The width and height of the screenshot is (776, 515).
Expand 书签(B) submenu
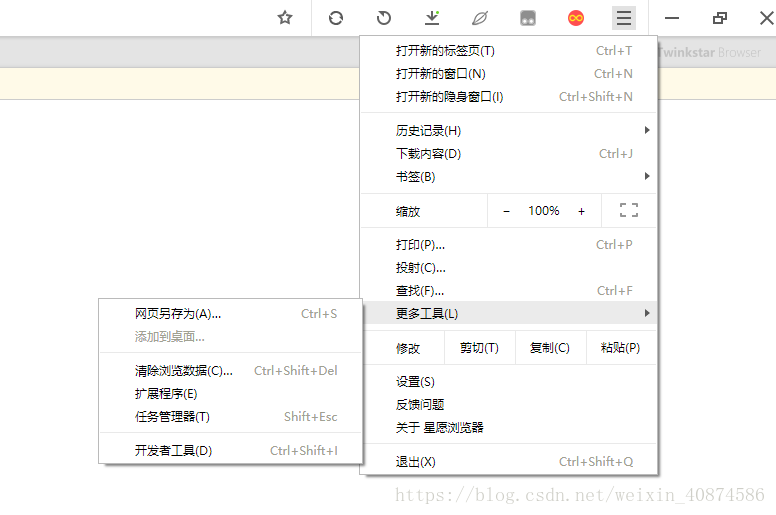[508, 177]
